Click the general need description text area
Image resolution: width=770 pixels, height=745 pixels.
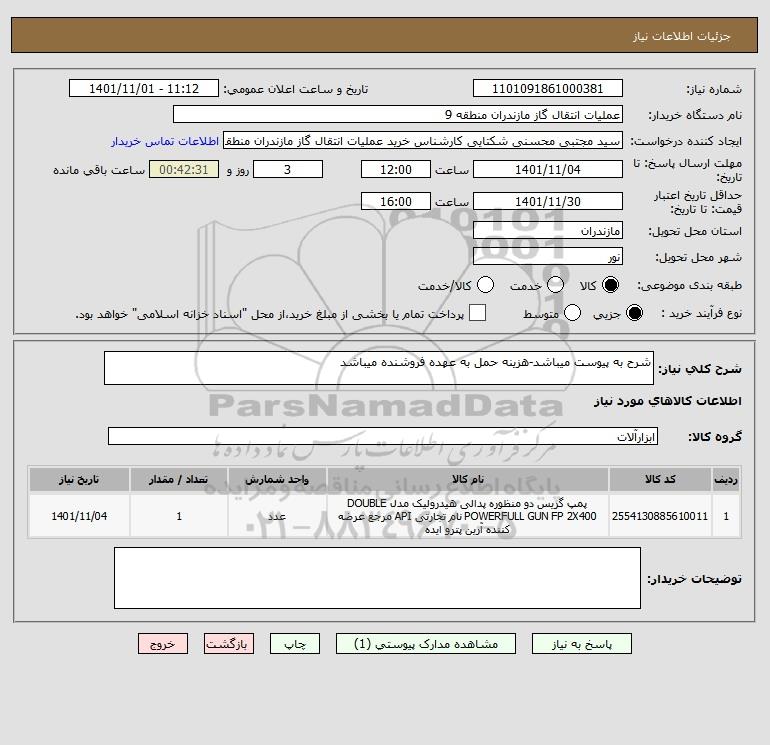pos(379,368)
